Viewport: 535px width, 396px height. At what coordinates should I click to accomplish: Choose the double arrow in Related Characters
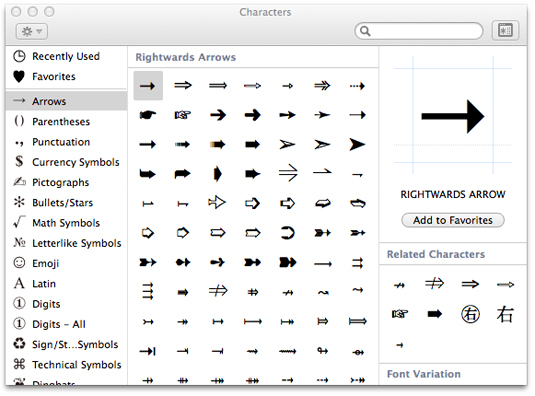coord(470,284)
